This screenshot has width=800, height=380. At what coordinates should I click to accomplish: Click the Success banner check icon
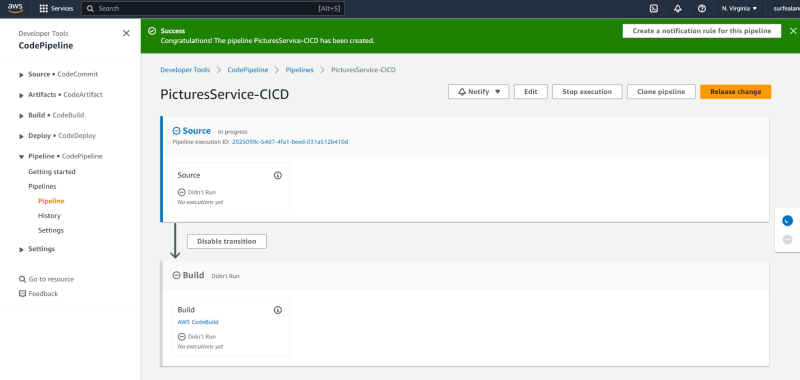coord(152,31)
